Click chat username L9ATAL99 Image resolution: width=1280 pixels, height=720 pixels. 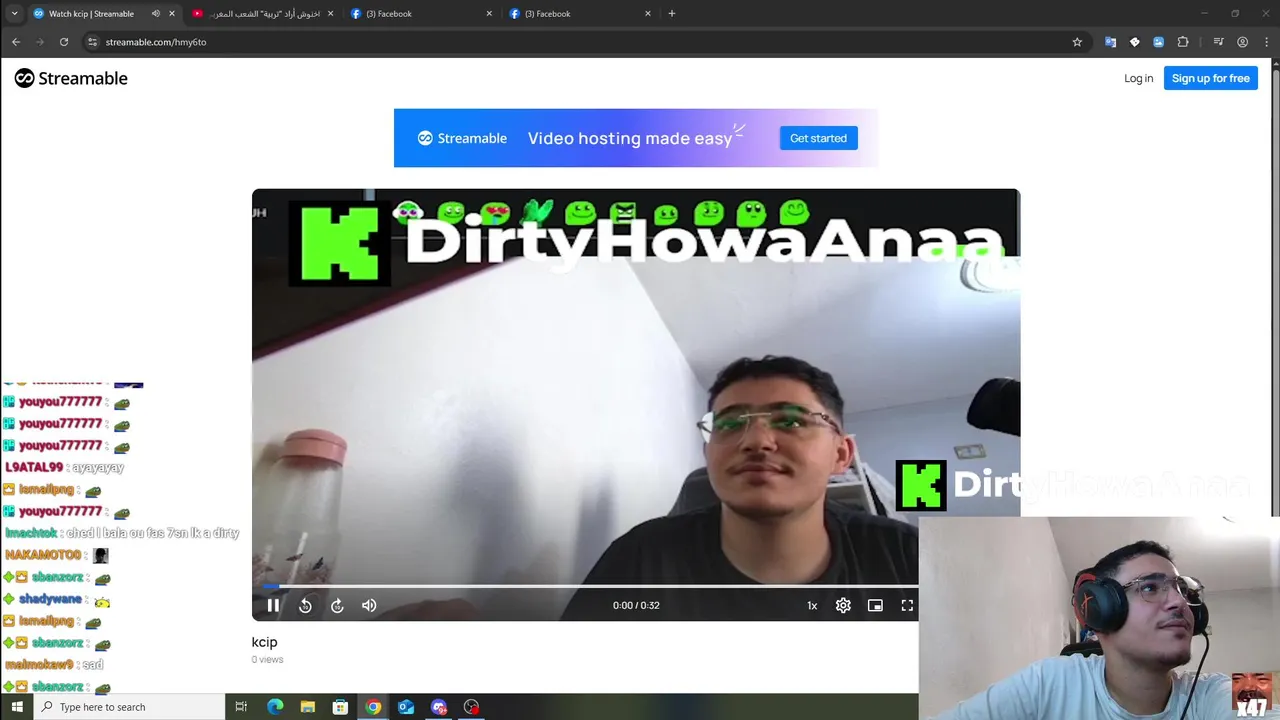click(34, 467)
